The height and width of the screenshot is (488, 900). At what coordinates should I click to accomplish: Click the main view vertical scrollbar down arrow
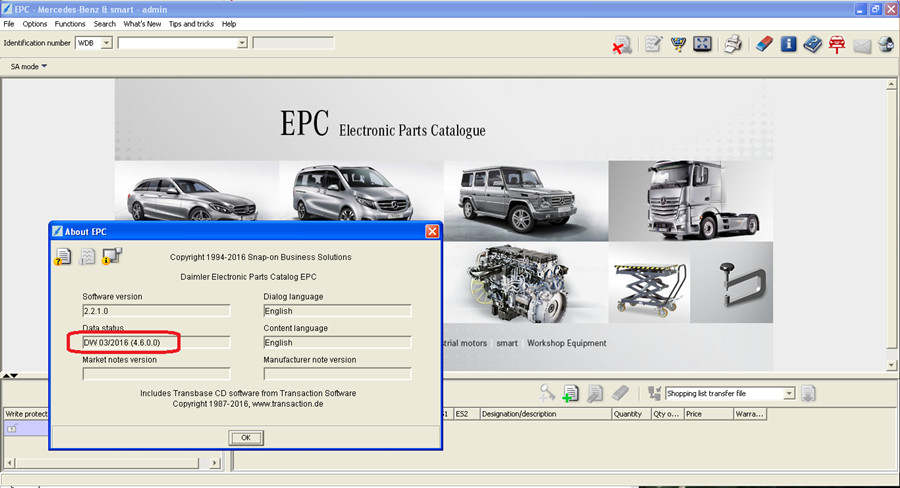[891, 365]
